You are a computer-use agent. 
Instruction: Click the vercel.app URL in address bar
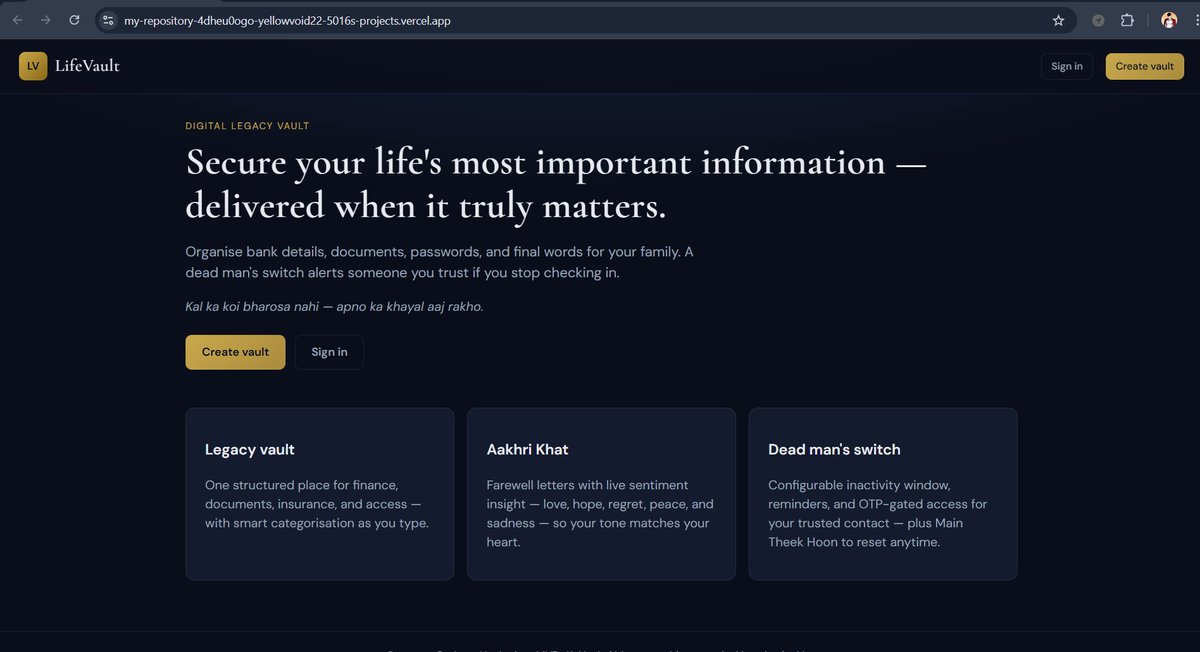pos(287,20)
